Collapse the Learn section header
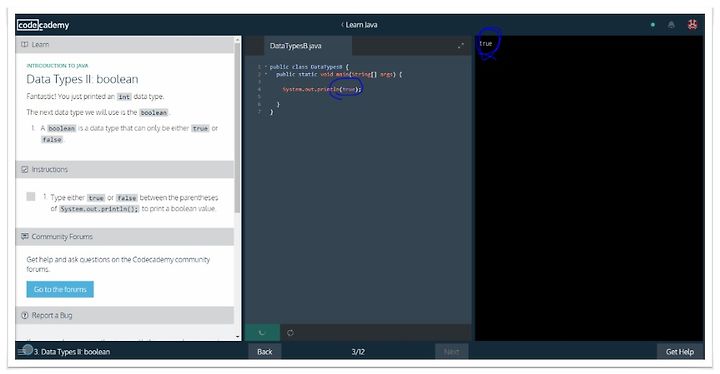 pyautogui.click(x=125, y=45)
